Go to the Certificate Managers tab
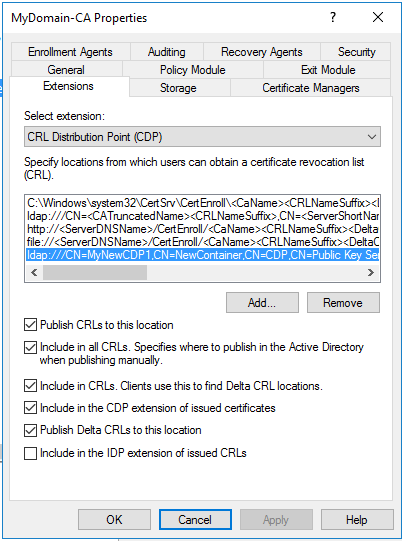Screen dimensions: 402x541 pos(311,88)
